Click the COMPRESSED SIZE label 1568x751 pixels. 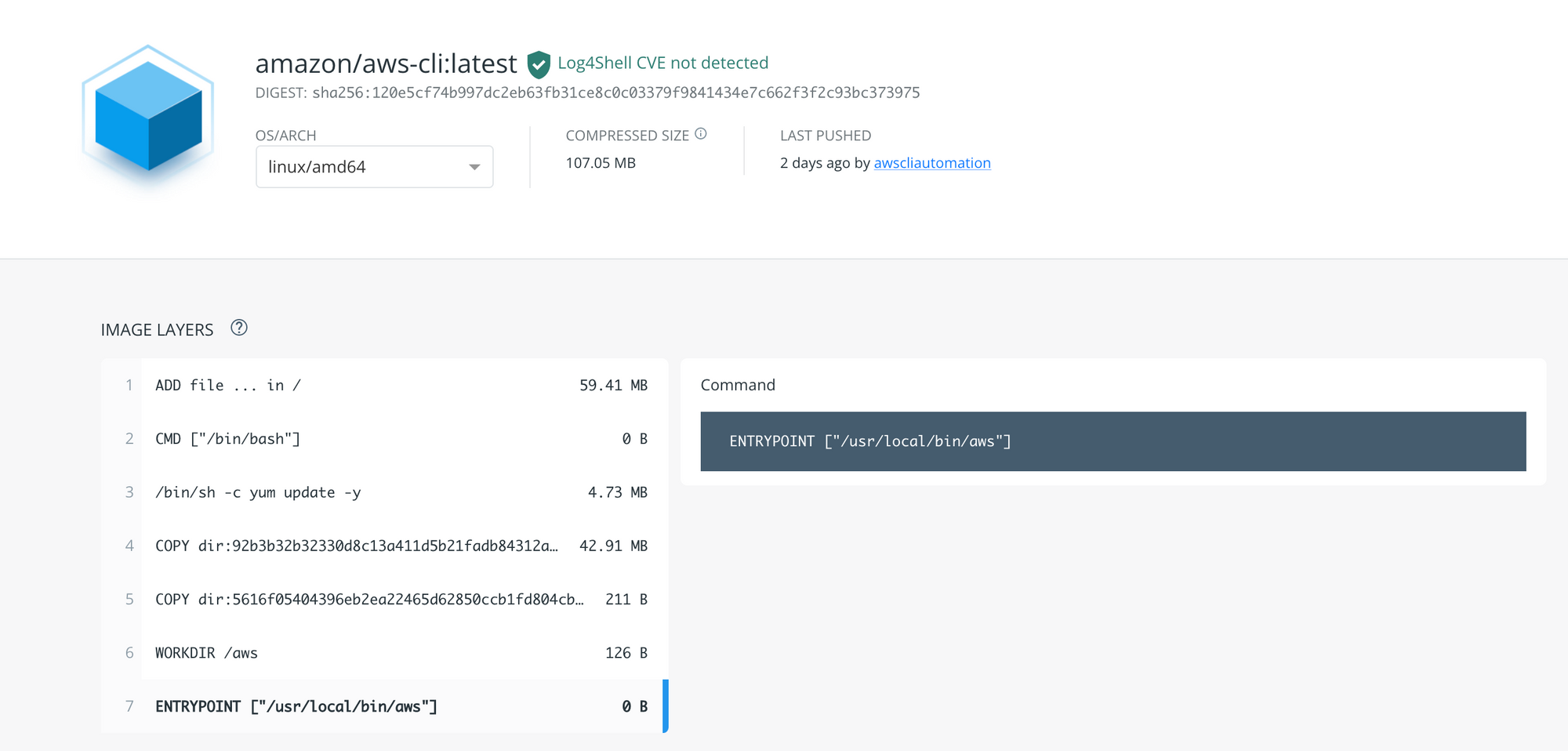pos(627,136)
